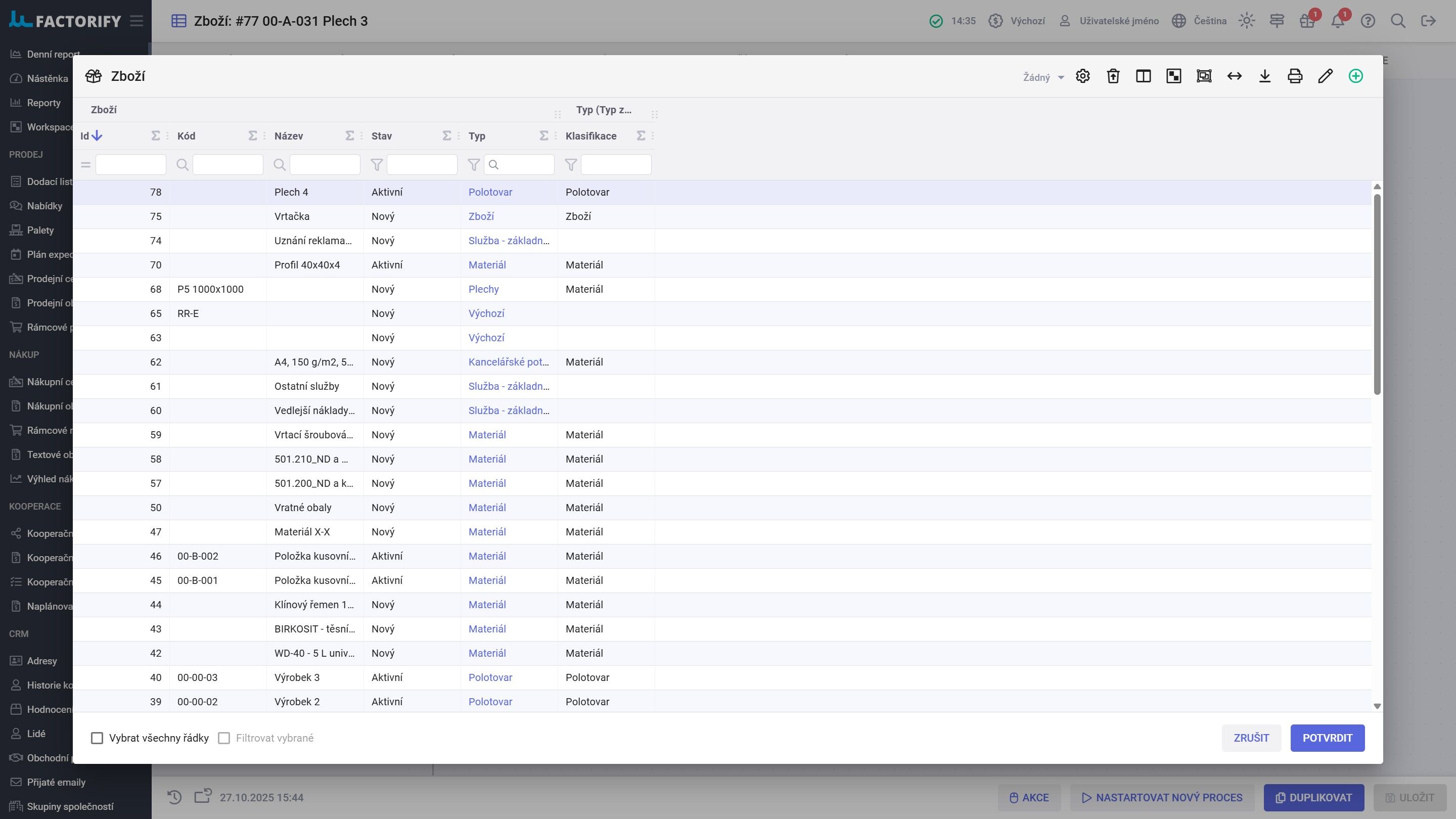Image resolution: width=1456 pixels, height=819 pixels.
Task: Open the grid settings gear icon
Action: point(1082,76)
